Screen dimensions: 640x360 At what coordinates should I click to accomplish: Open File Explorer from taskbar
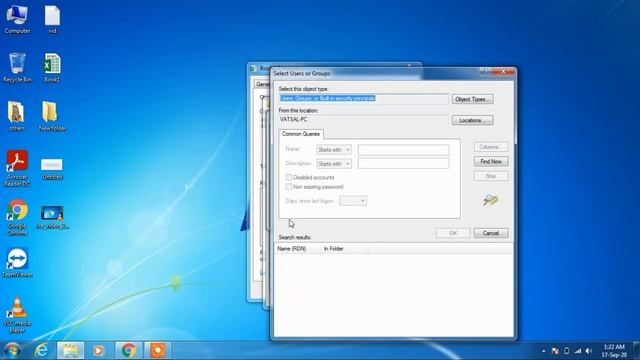(x=71, y=350)
